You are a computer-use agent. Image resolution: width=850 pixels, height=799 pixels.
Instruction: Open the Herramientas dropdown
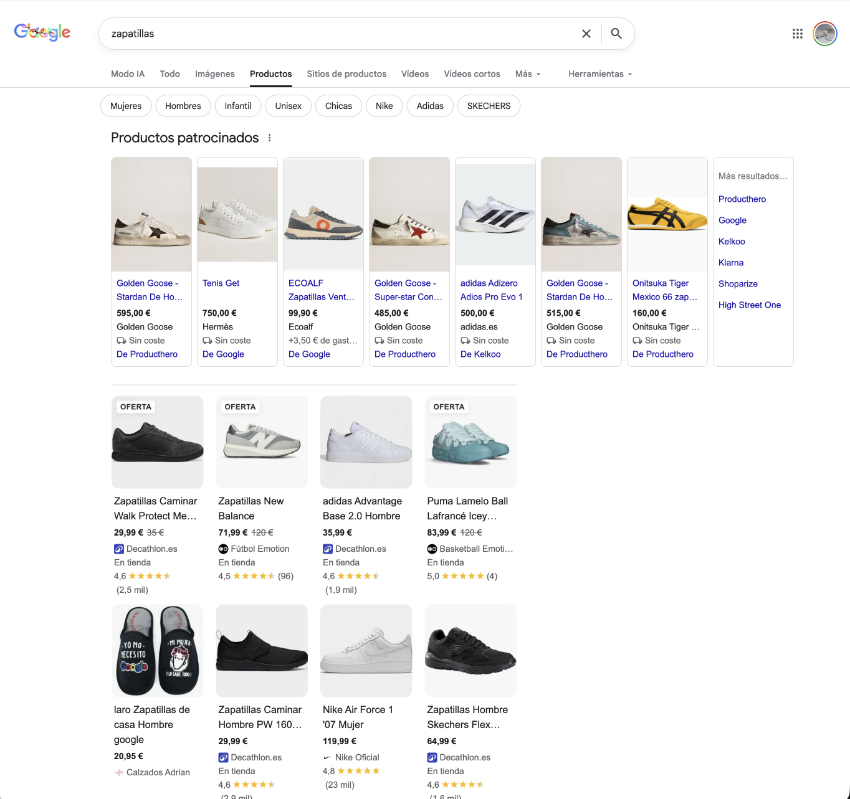pos(599,74)
